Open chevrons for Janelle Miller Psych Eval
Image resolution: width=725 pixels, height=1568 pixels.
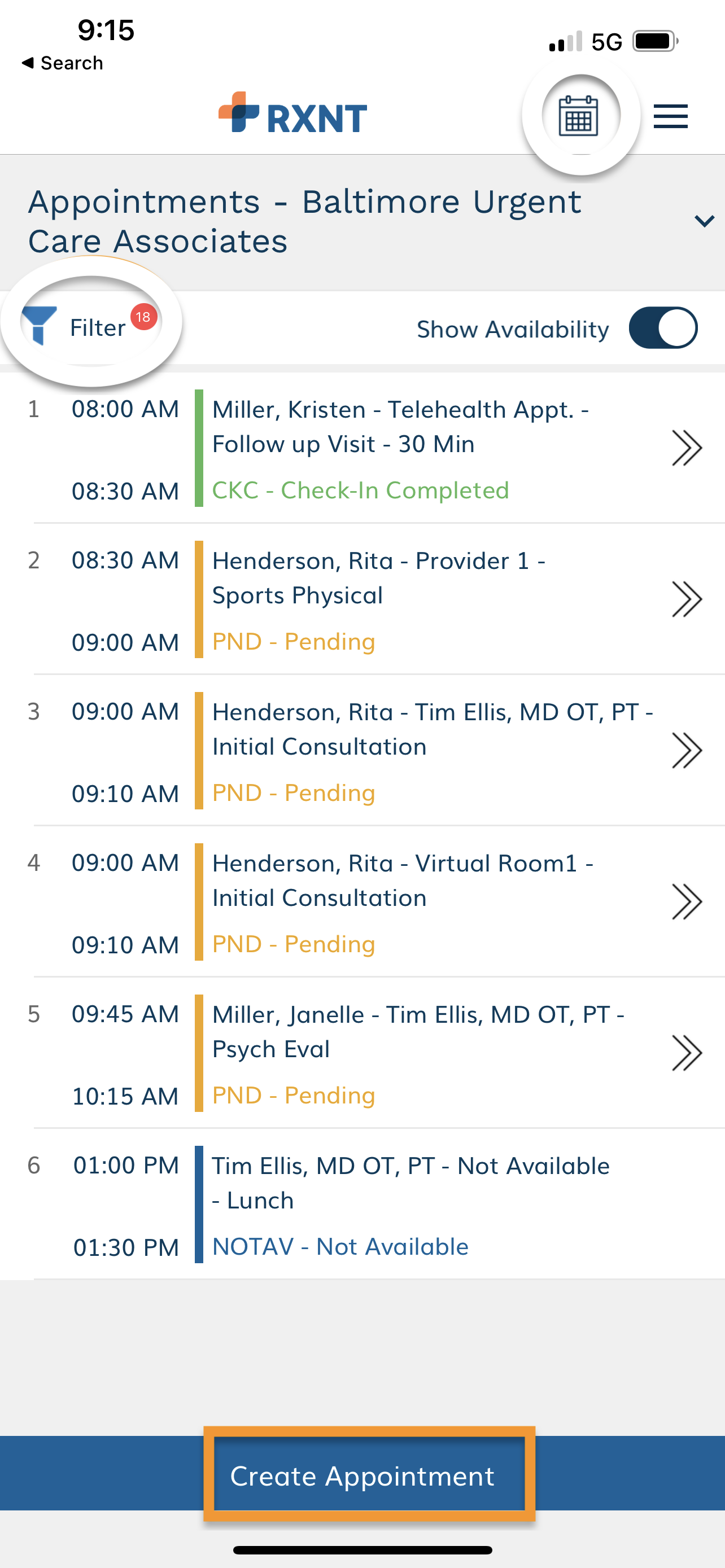pos(687,1053)
